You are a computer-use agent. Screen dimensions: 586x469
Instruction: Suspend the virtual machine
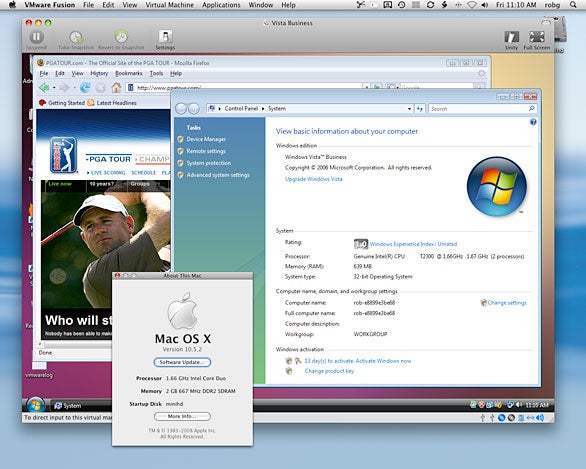[36, 37]
